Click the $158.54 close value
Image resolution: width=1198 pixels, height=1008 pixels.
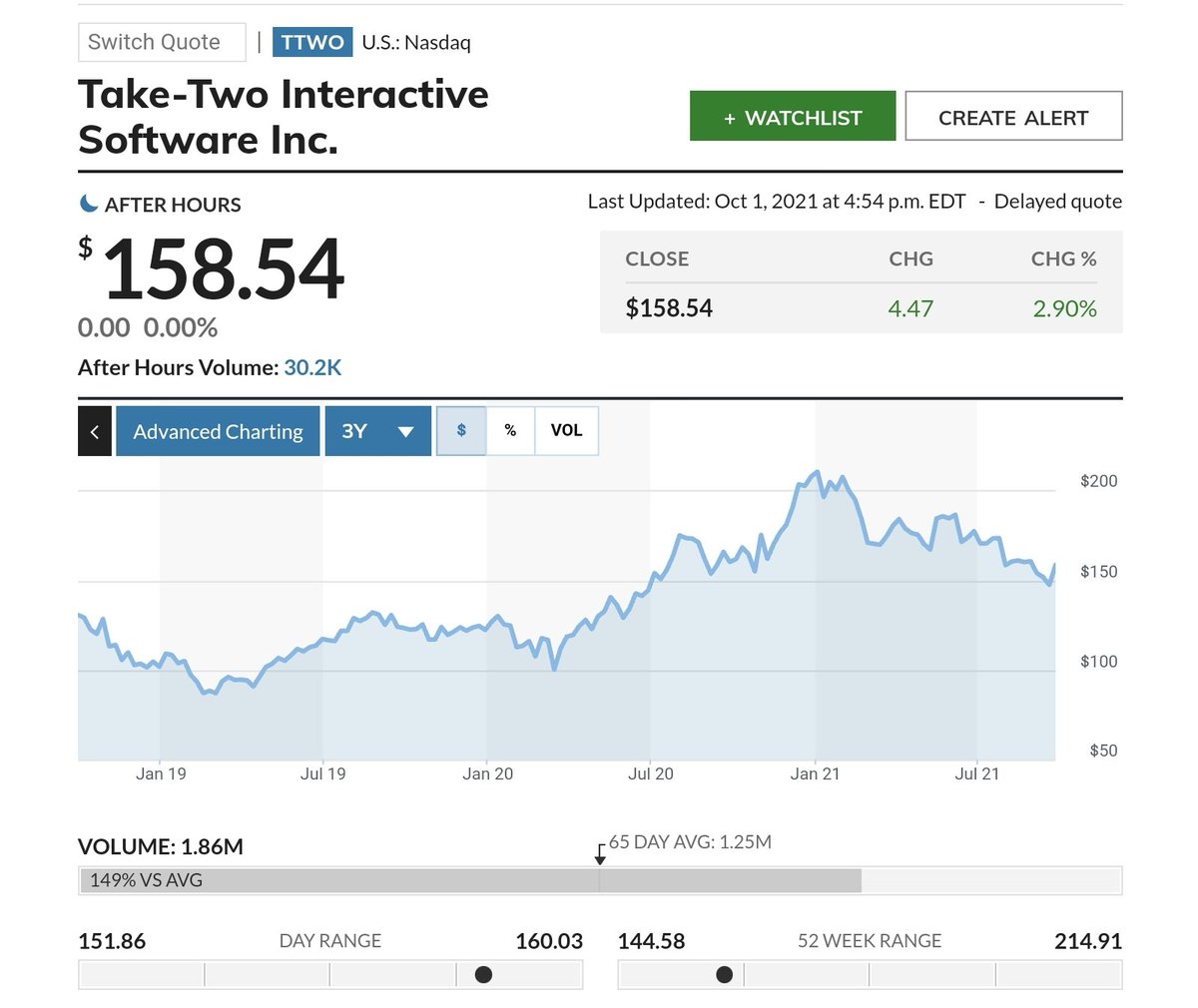669,308
